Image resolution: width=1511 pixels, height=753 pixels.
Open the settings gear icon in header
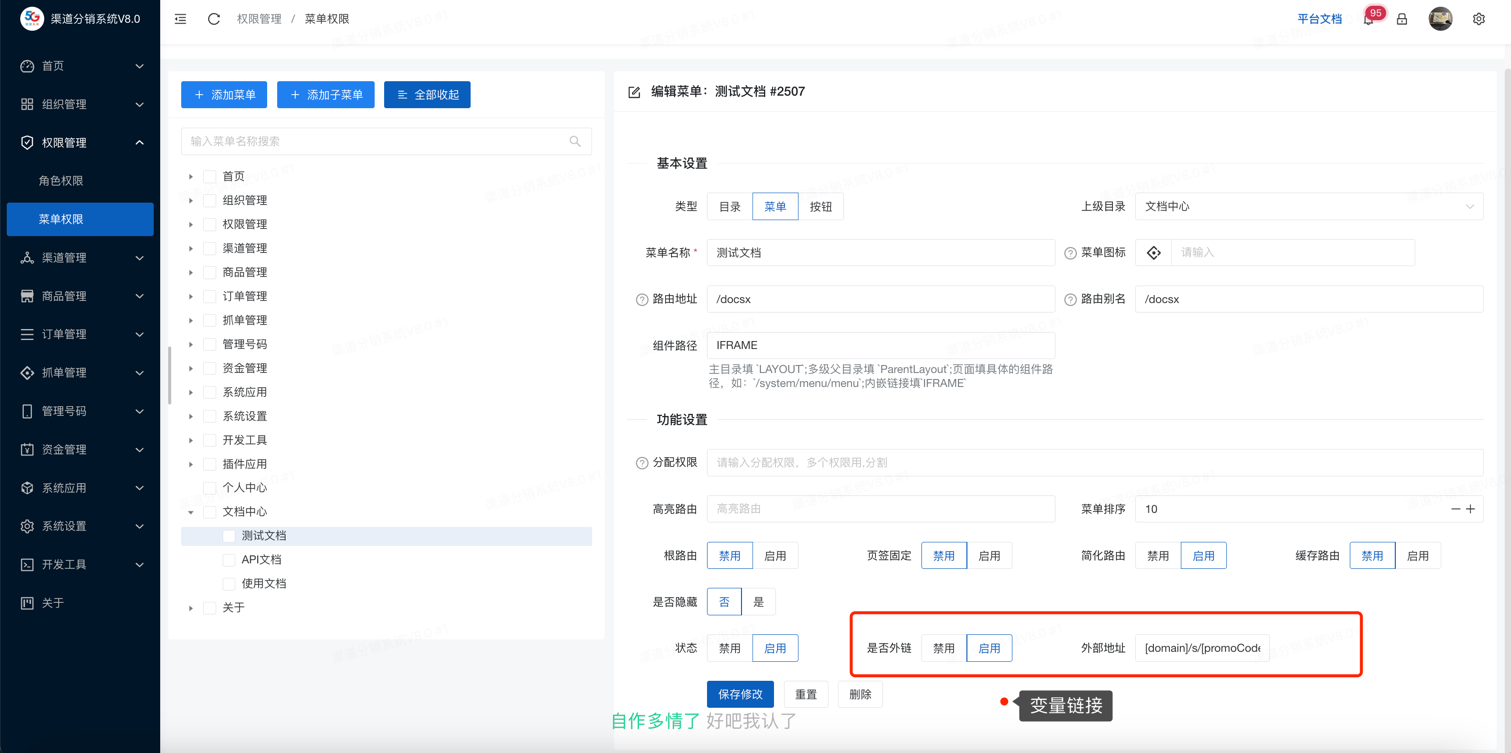(x=1478, y=19)
